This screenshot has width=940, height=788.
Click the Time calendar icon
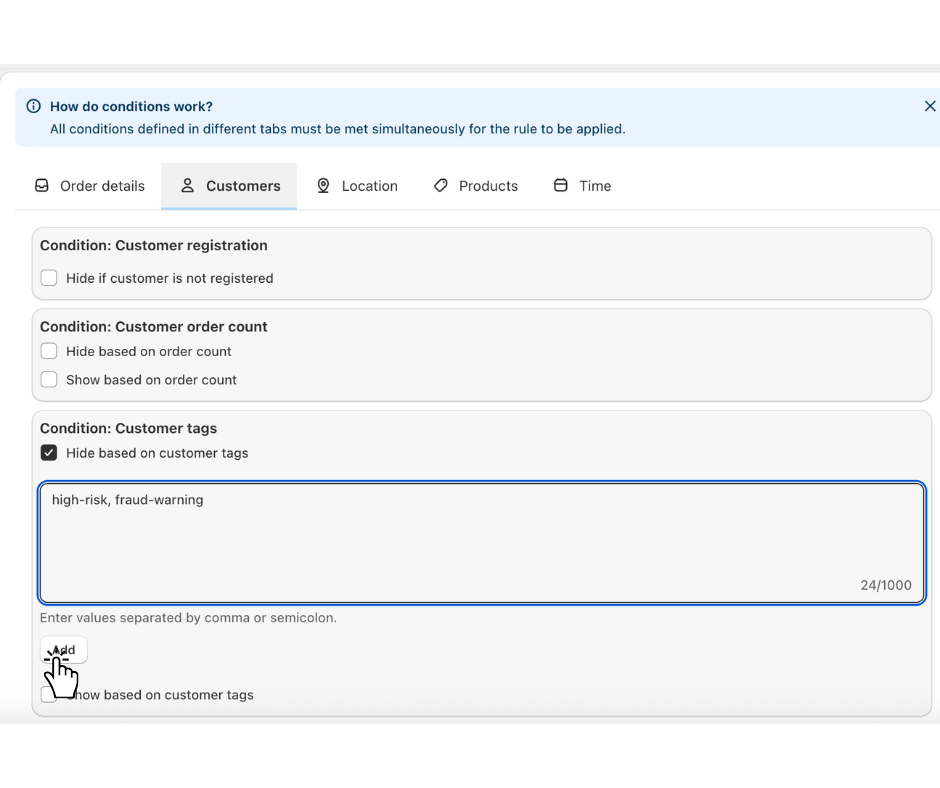pos(561,186)
